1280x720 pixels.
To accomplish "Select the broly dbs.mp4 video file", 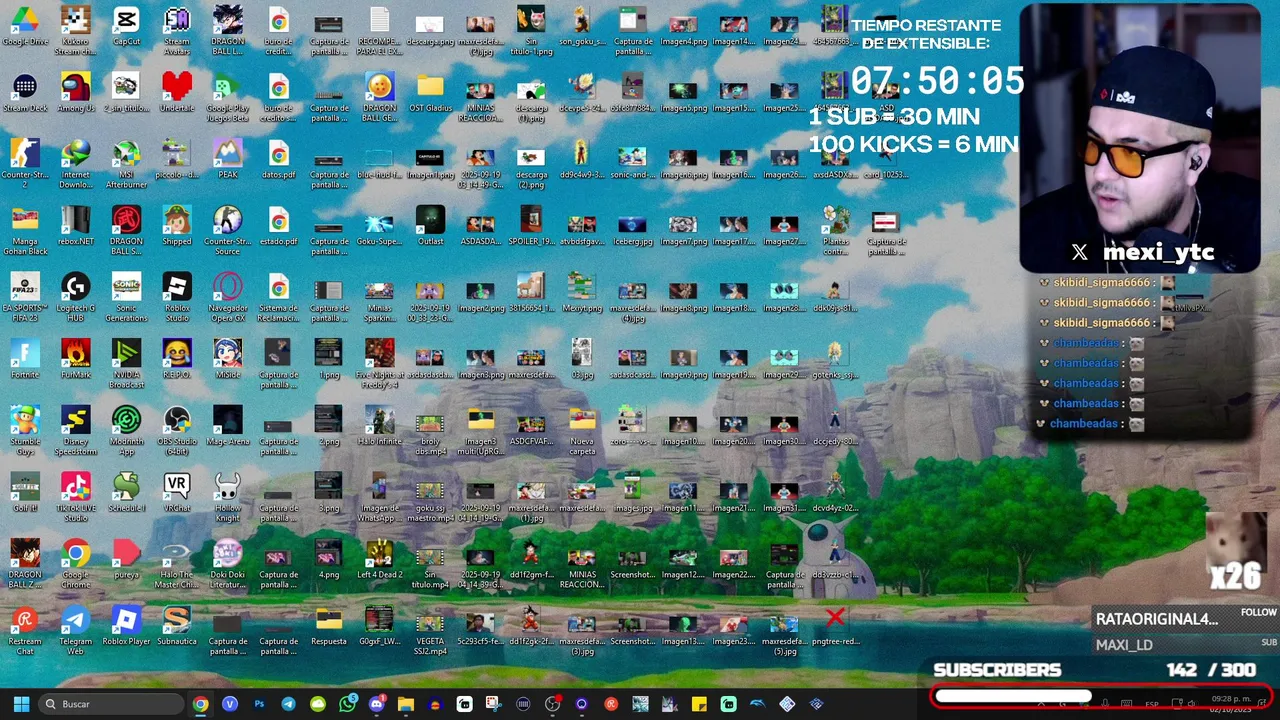I will click(430, 429).
